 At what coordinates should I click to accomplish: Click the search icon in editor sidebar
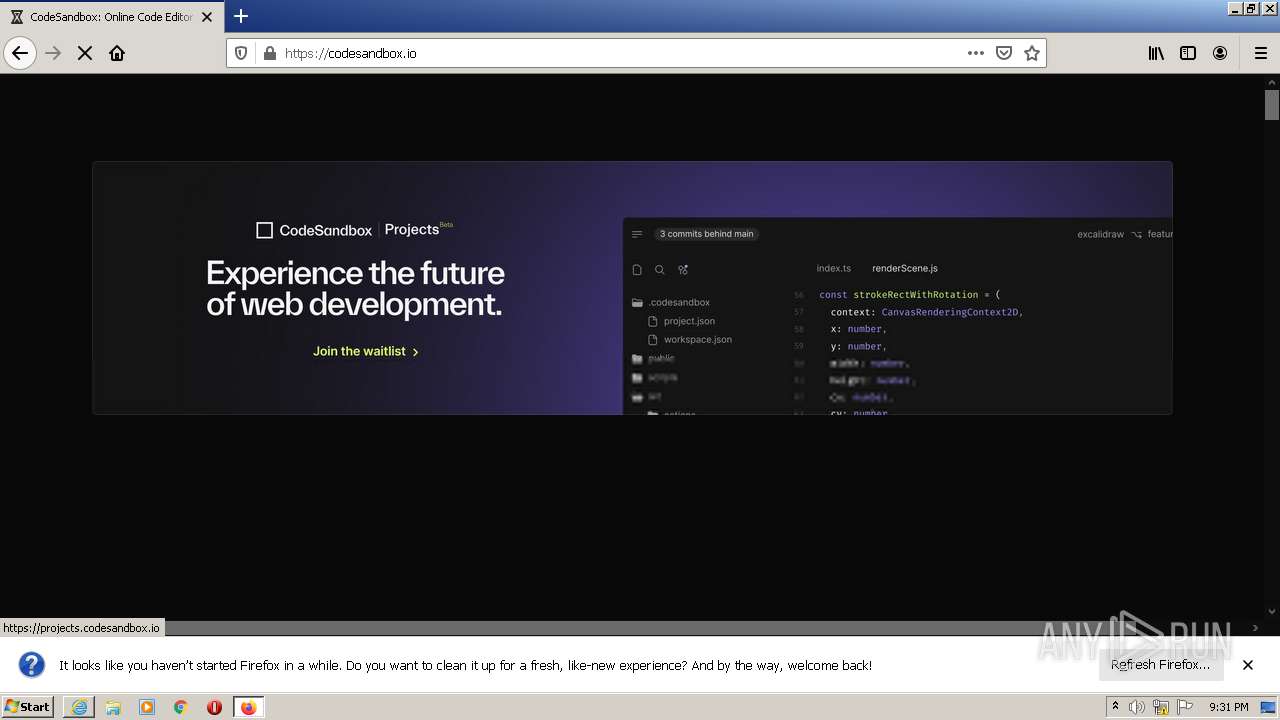coord(660,270)
